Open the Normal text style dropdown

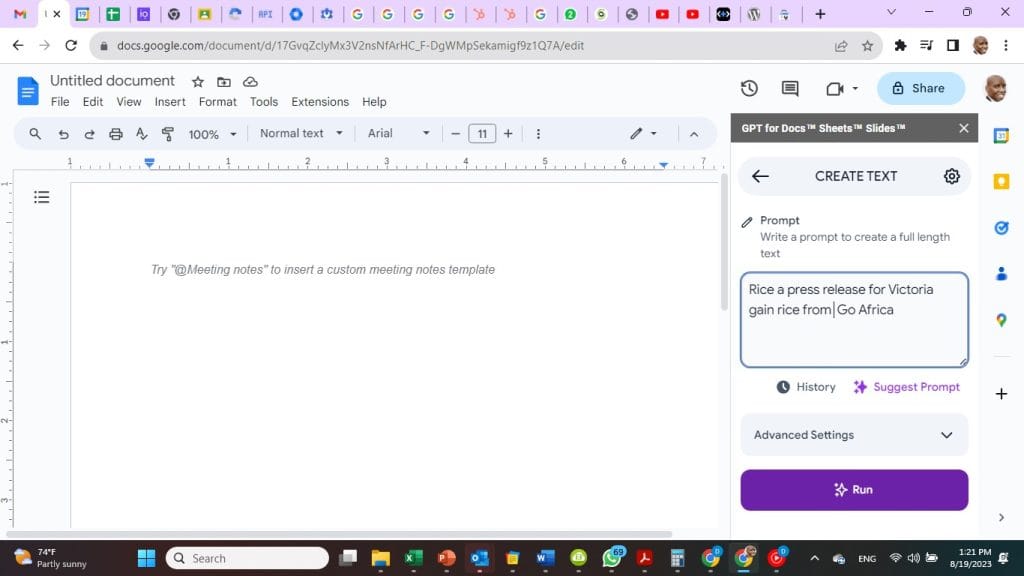(301, 133)
